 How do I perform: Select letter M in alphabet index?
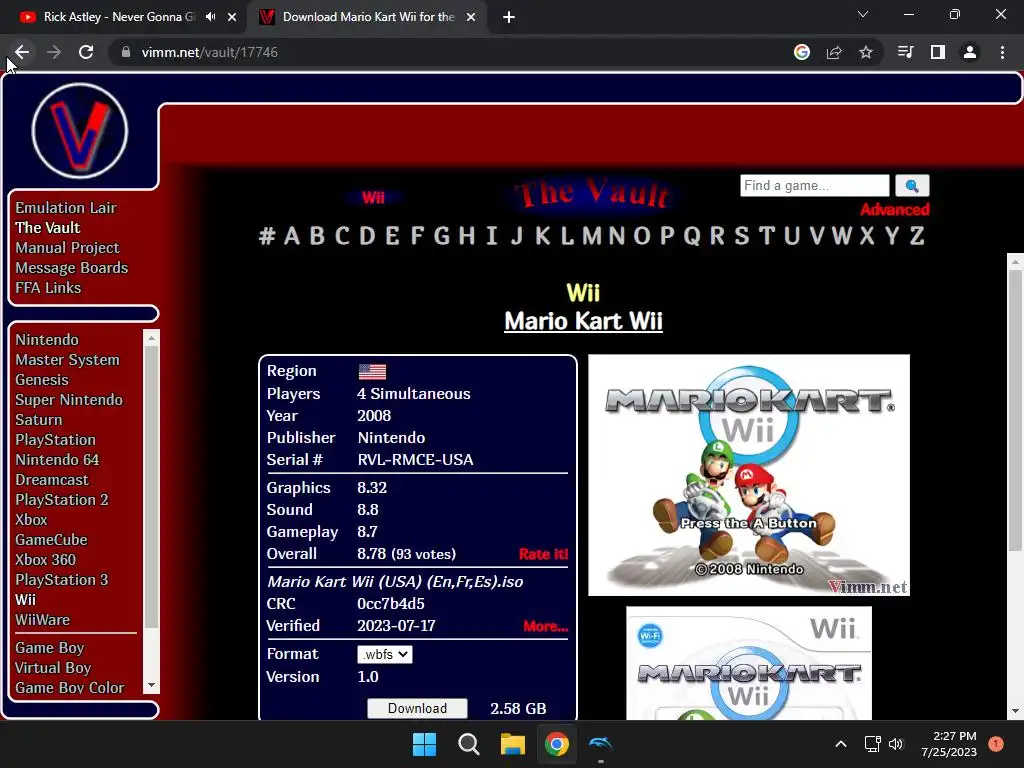(592, 235)
